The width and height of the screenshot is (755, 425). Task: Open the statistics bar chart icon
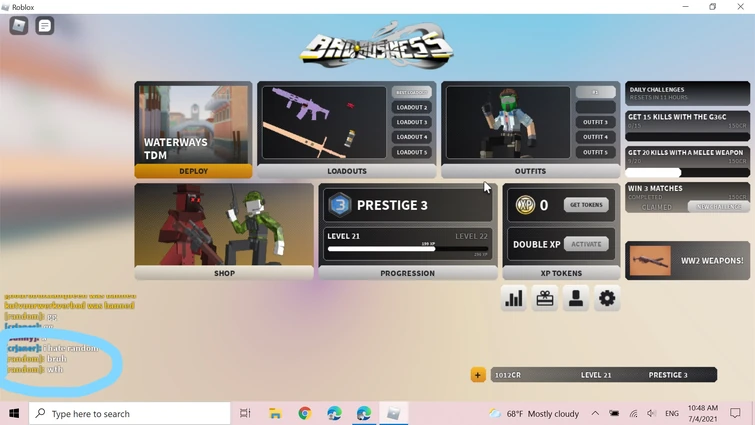click(513, 298)
